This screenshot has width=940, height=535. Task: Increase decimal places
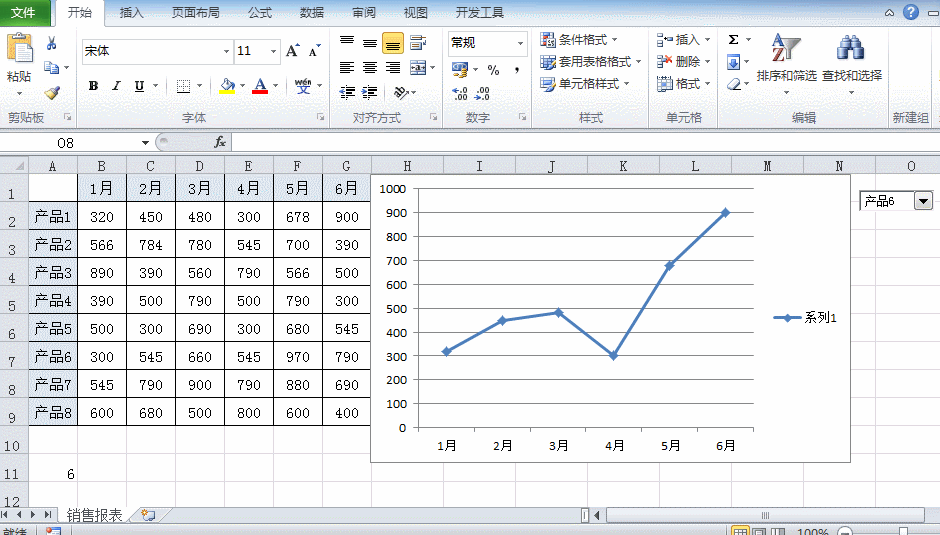pyautogui.click(x=460, y=93)
